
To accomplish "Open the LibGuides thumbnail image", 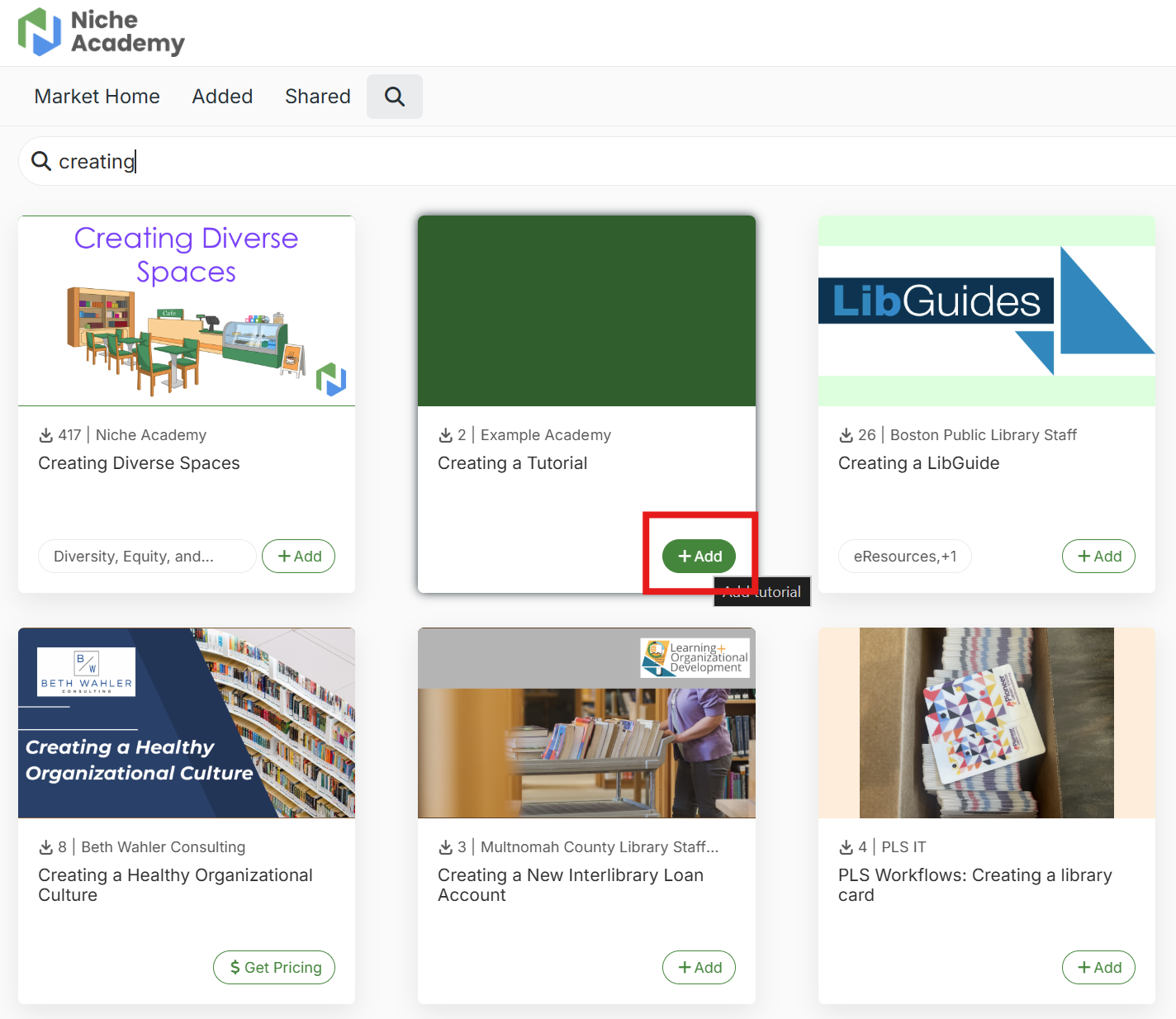I will tap(986, 310).
